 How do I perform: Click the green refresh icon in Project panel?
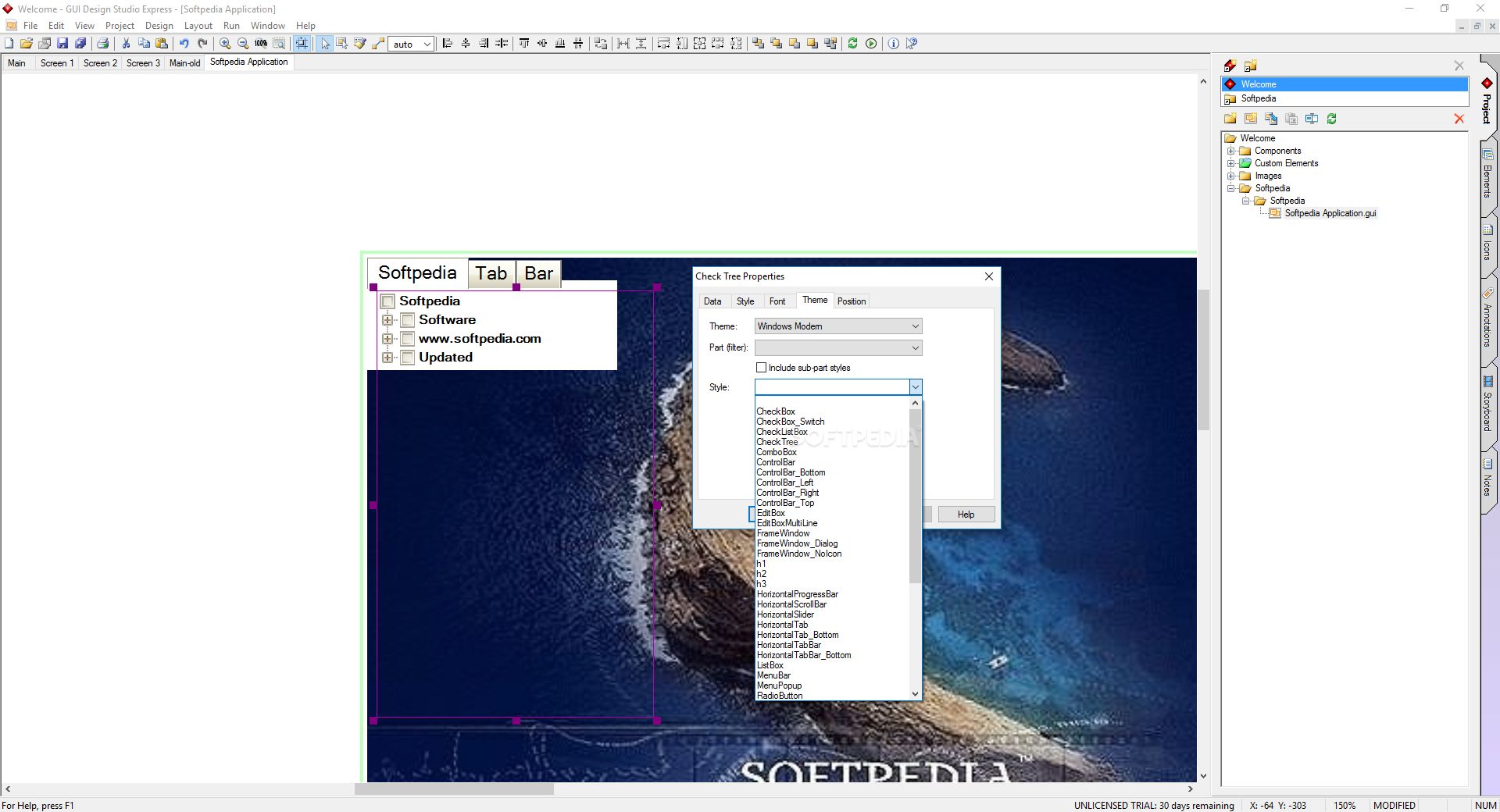(x=1331, y=119)
